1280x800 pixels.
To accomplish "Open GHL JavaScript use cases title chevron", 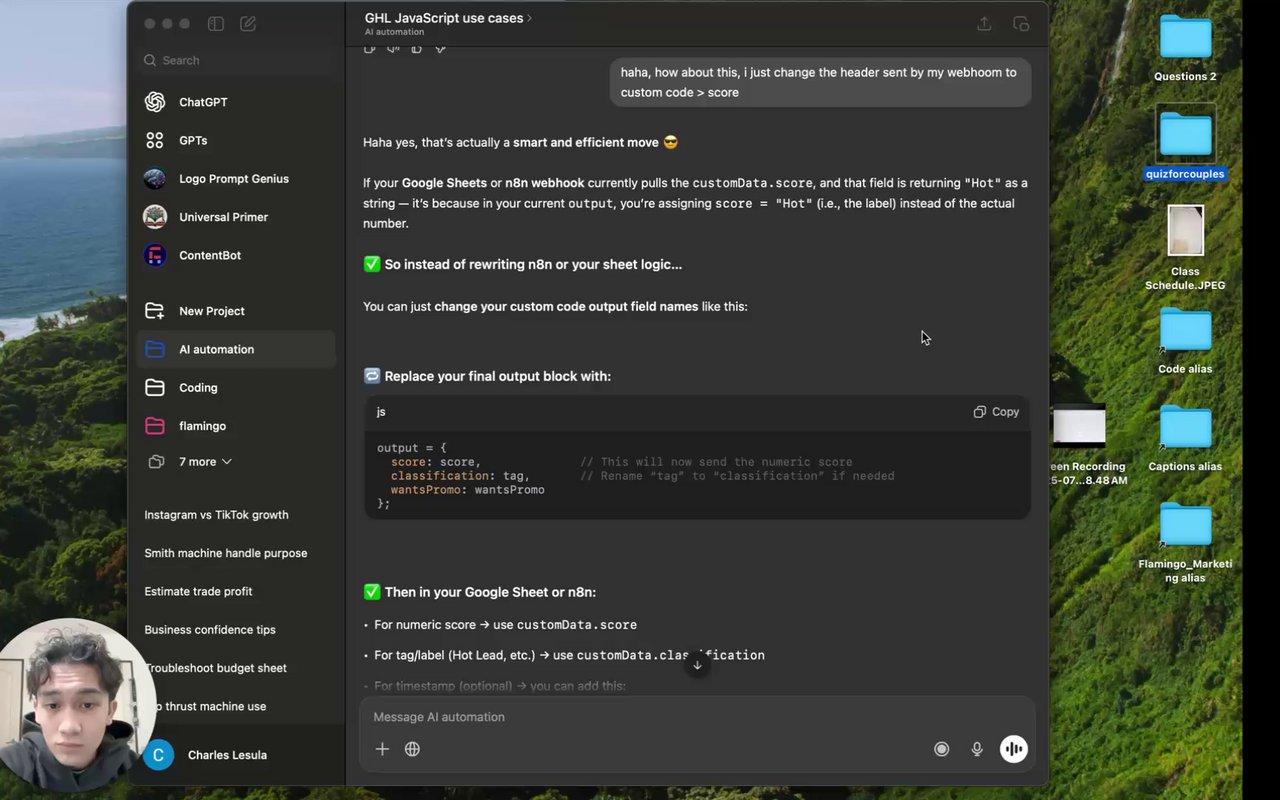I will 529,18.
